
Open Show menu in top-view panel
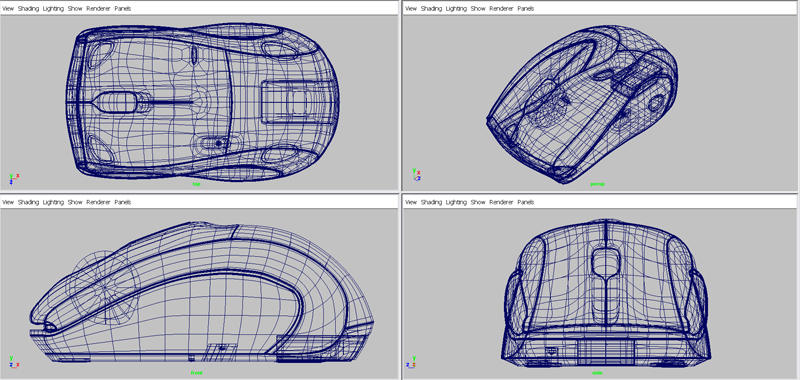click(75, 9)
